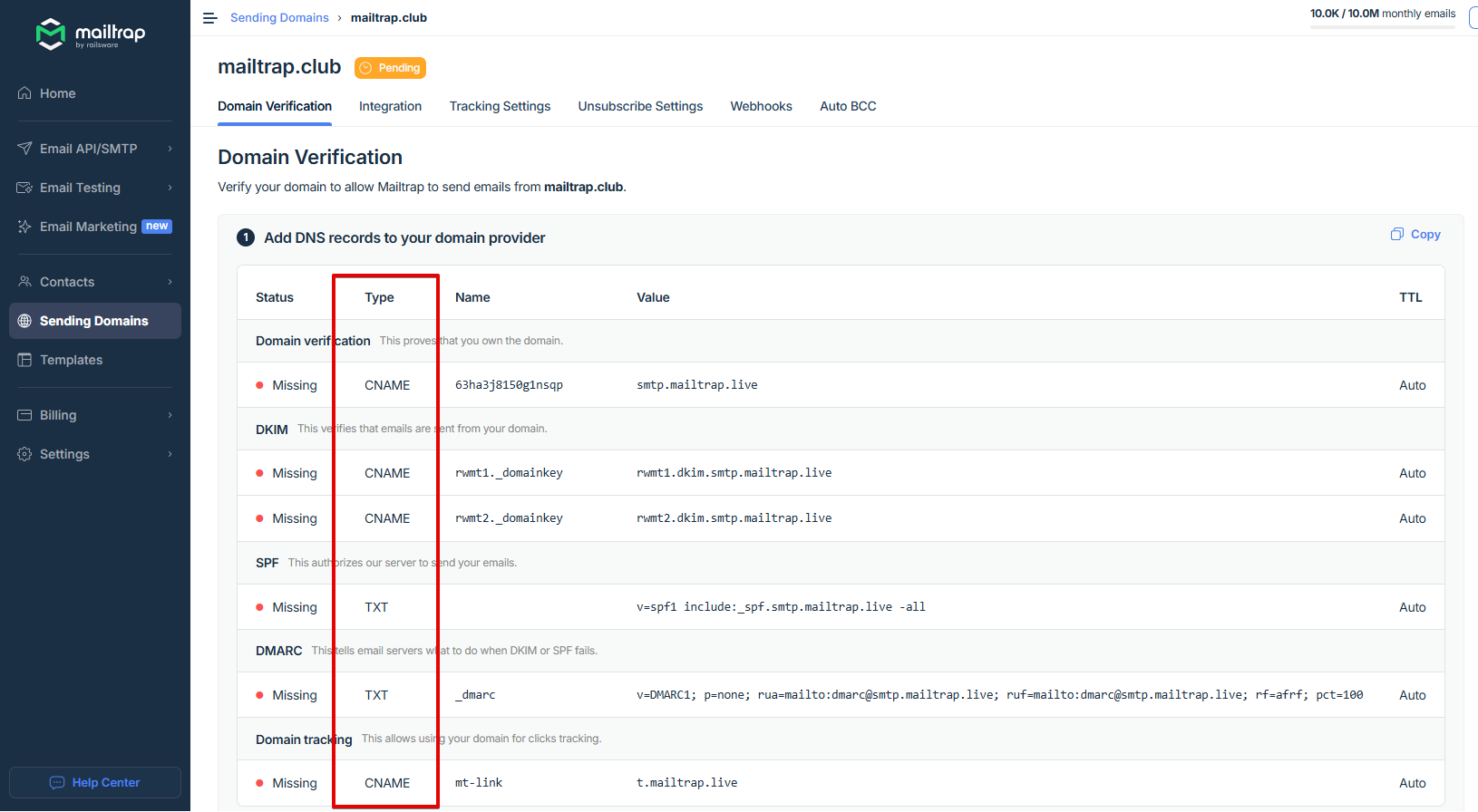1478x812 pixels.
Task: Select the rwmt2.dkim.smtp.mailtrap.live value
Action: coord(734,518)
